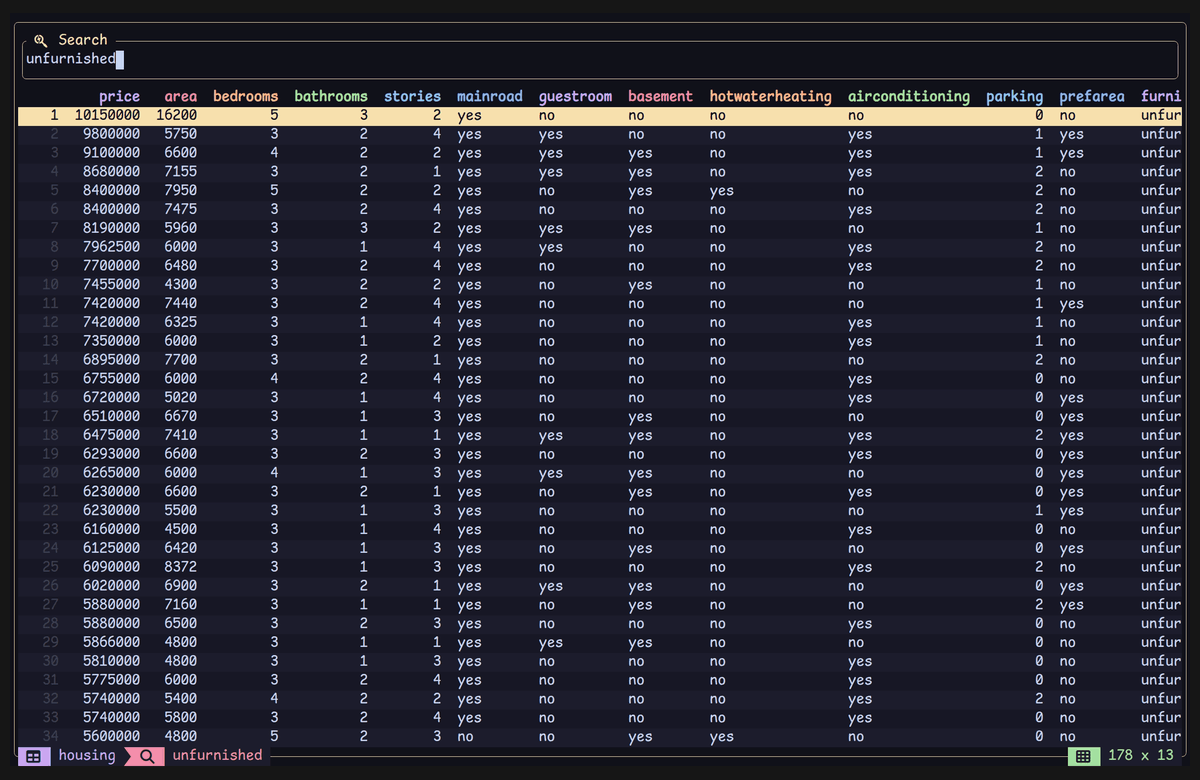Select the area cell 6420

click(x=181, y=548)
